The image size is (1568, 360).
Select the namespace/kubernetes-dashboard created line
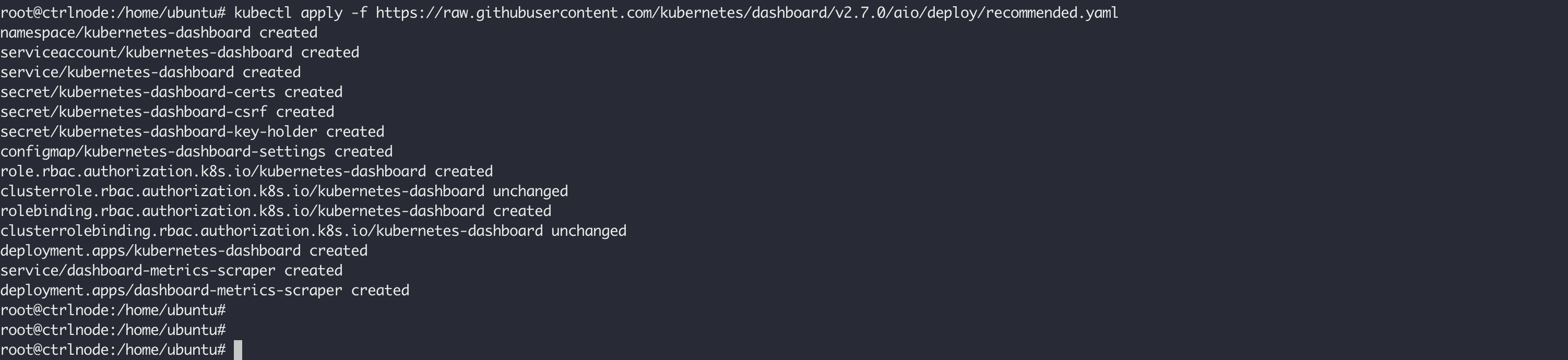click(x=159, y=33)
